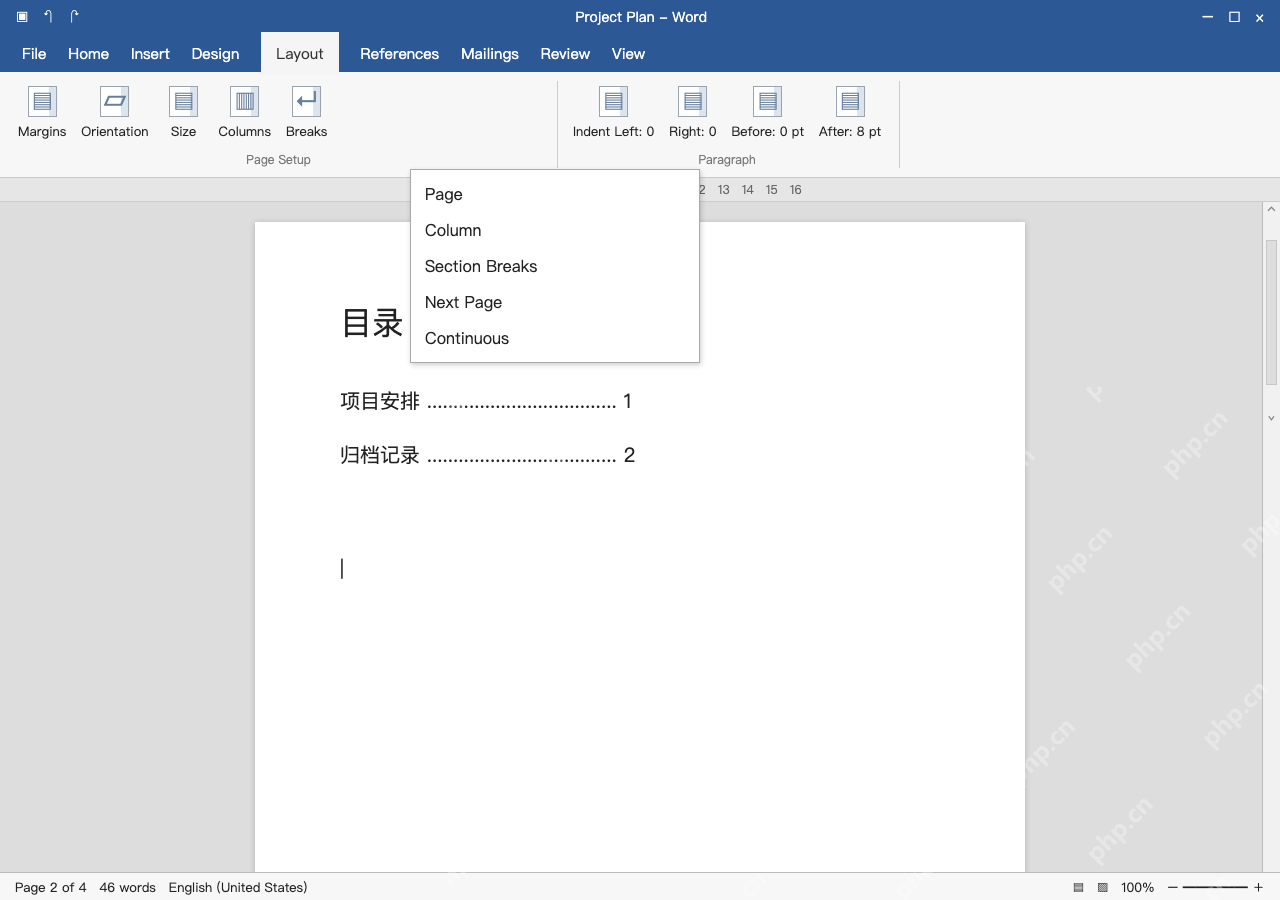Select Continuous section break

pos(555,338)
